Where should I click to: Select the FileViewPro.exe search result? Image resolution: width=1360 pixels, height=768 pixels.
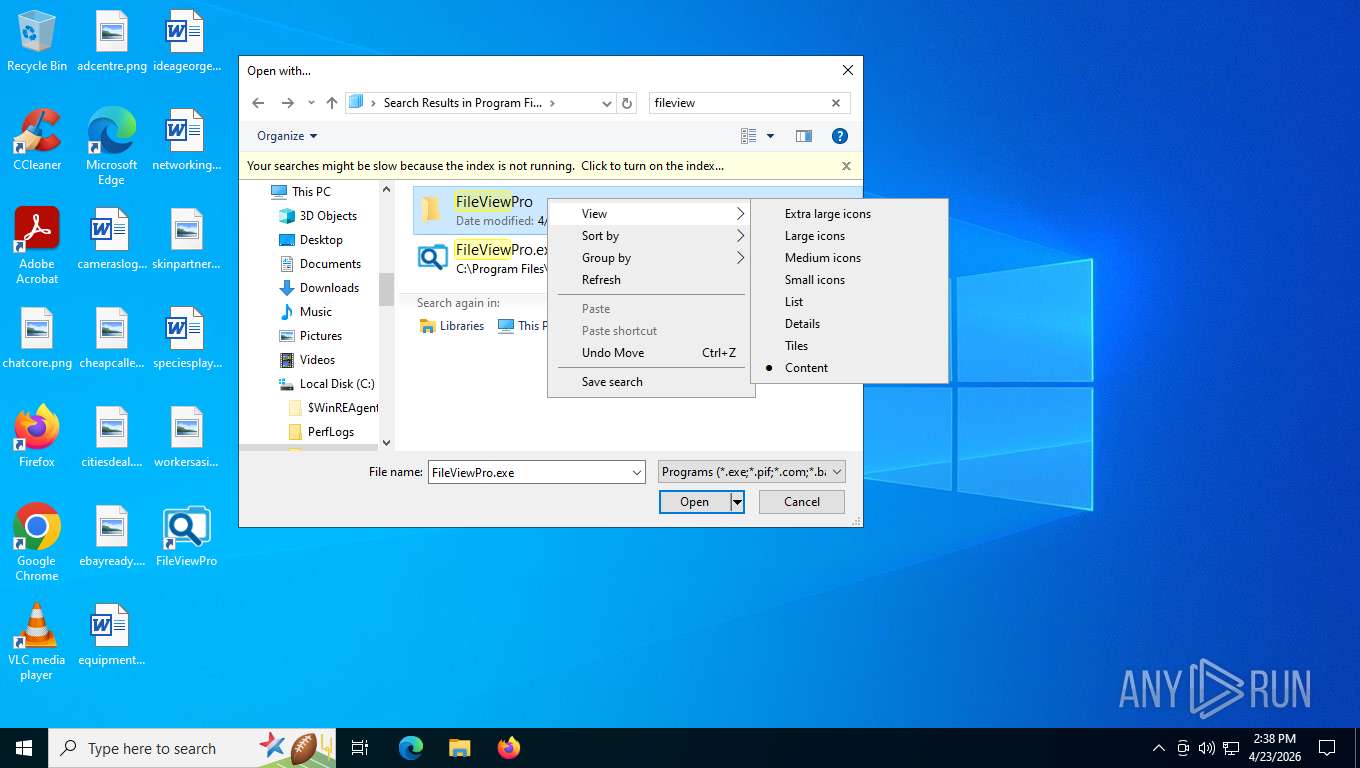[x=482, y=258]
